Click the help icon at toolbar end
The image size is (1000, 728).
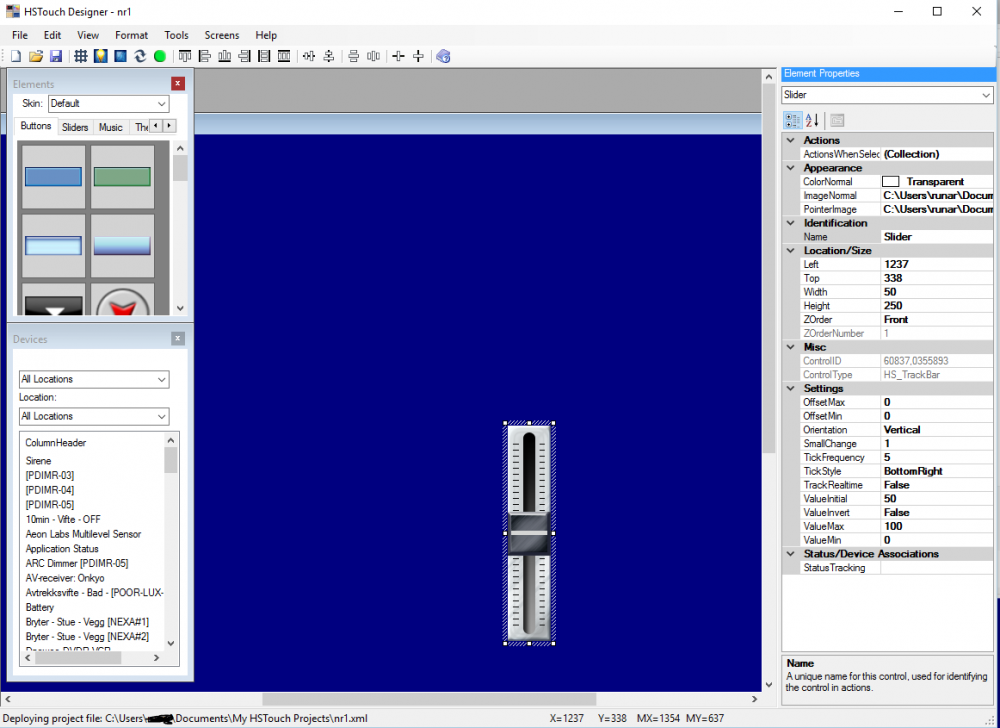(443, 56)
